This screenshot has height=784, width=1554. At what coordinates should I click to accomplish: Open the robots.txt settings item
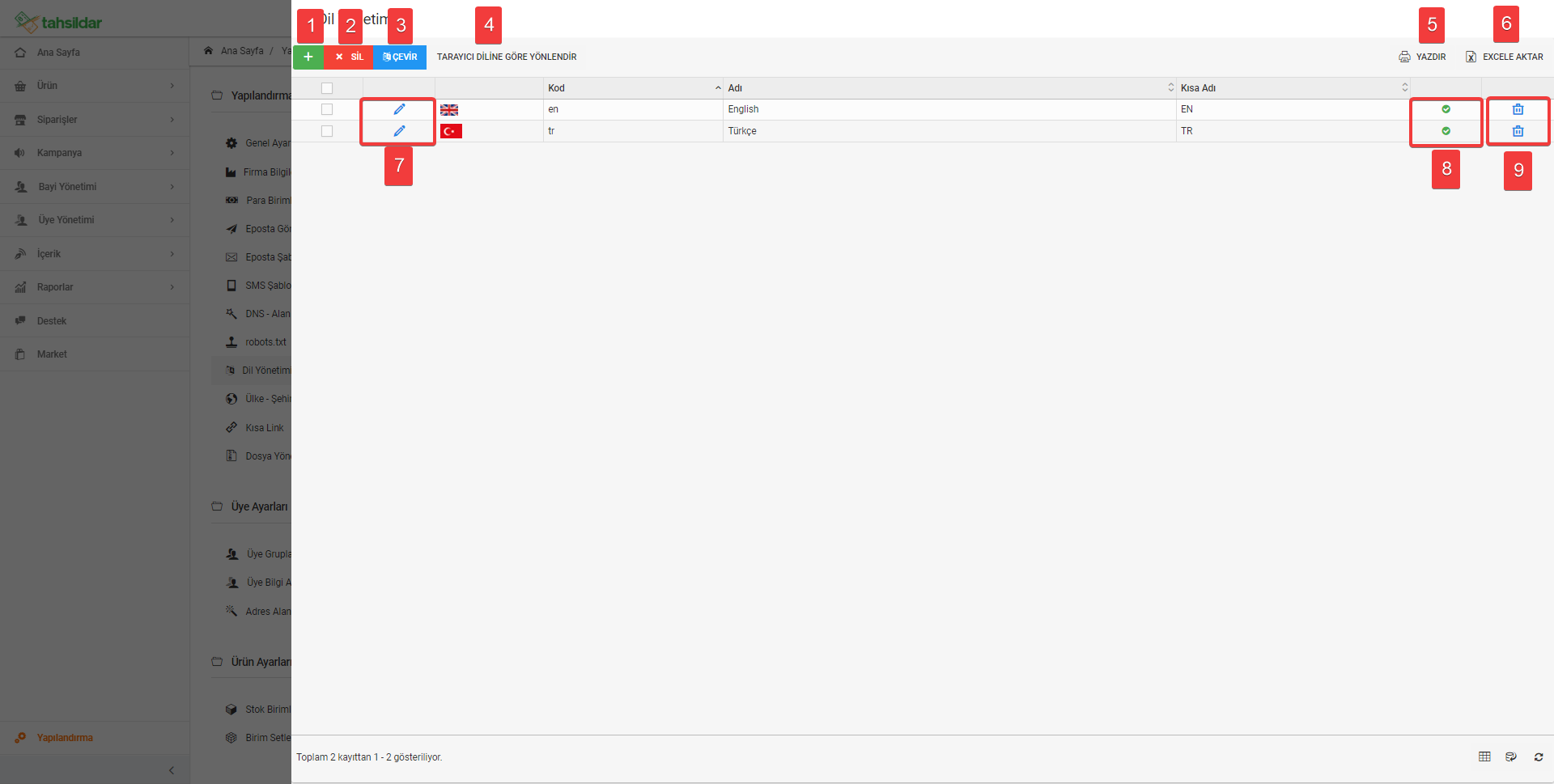[265, 342]
